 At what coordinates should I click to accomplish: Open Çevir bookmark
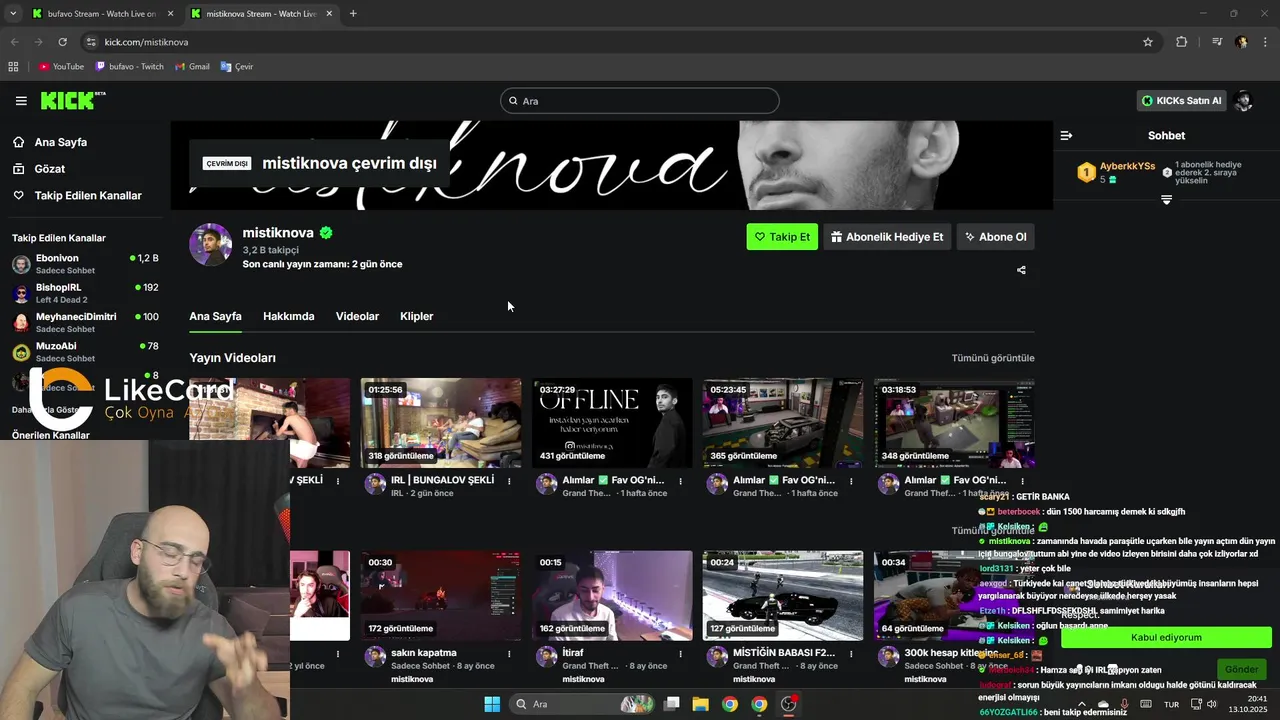(237, 66)
